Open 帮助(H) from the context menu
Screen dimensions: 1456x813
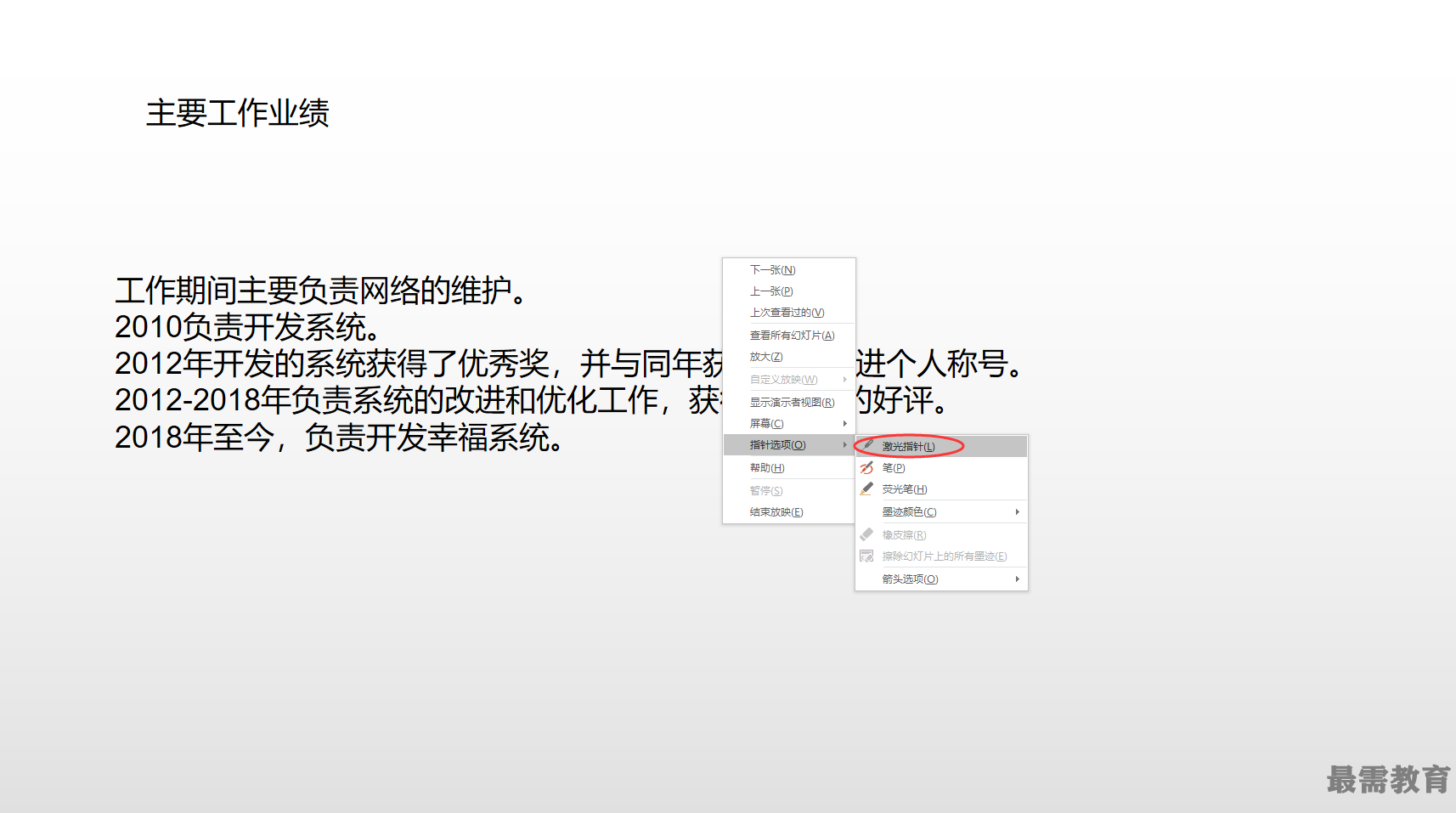click(x=789, y=467)
